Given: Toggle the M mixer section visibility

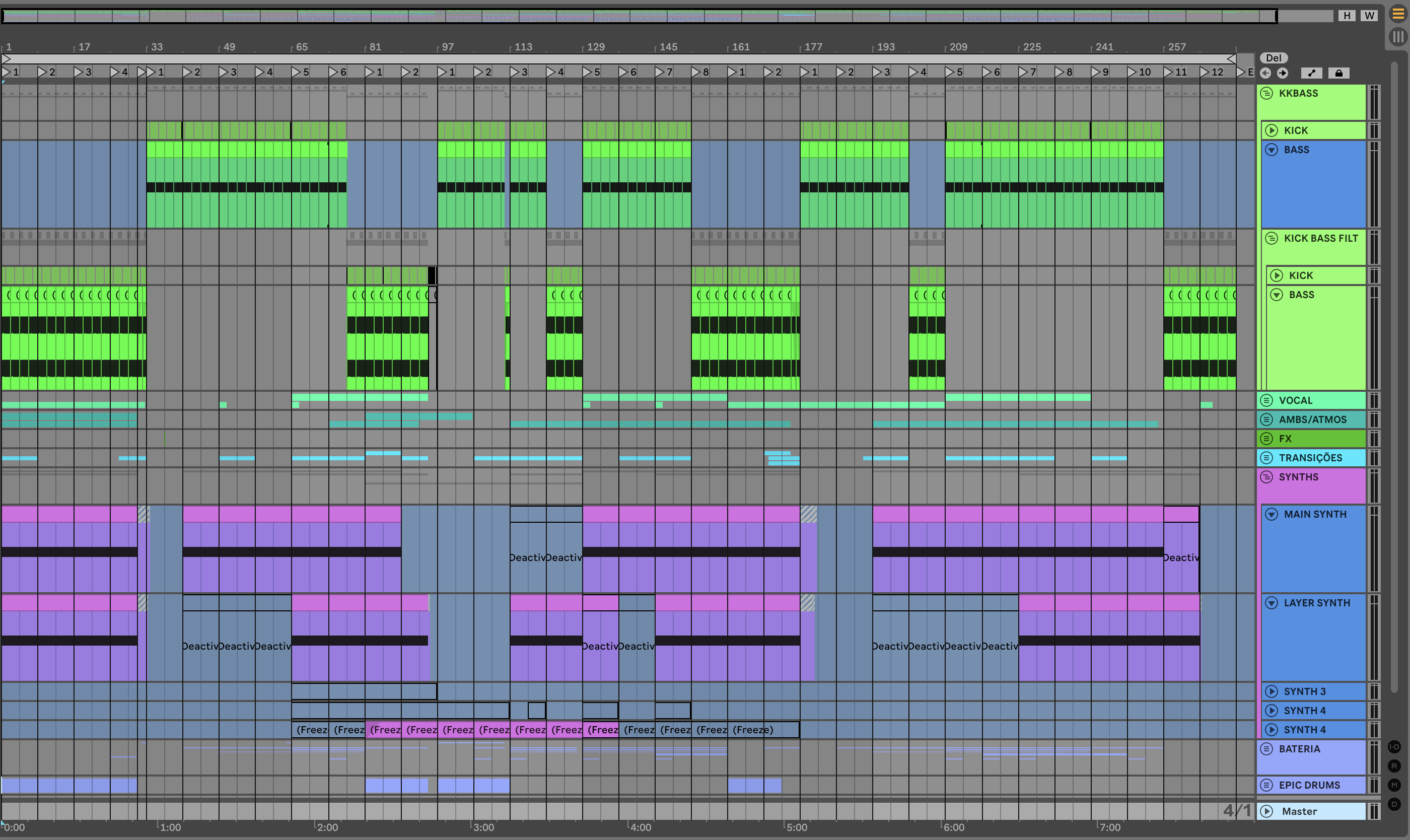Looking at the screenshot, I should (1394, 785).
